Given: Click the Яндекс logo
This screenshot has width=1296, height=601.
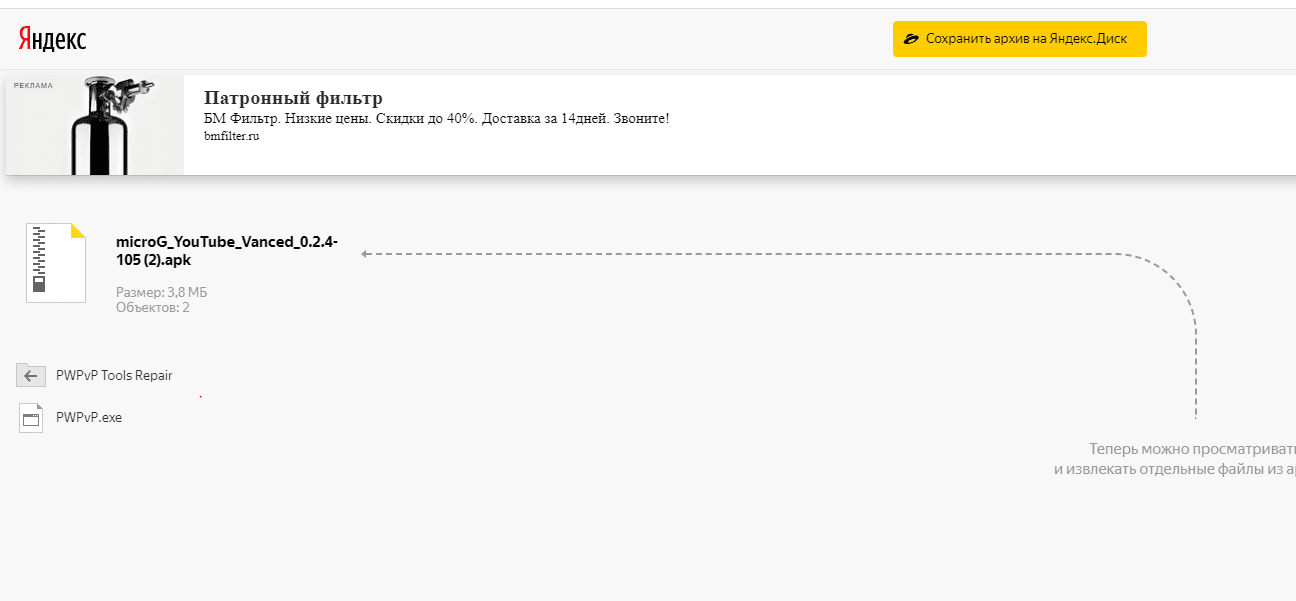Looking at the screenshot, I should pyautogui.click(x=52, y=39).
